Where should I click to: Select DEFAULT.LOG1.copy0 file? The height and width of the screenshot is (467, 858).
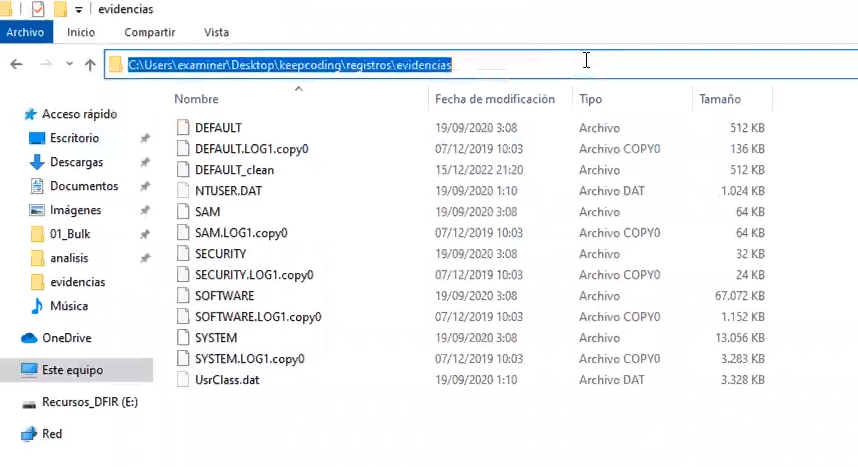(x=252, y=149)
